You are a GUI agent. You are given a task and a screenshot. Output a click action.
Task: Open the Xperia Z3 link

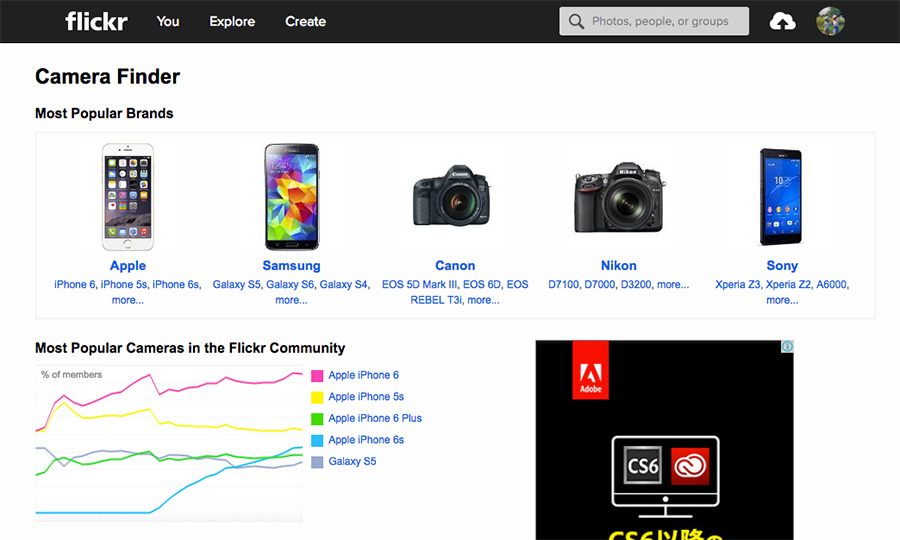(738, 285)
